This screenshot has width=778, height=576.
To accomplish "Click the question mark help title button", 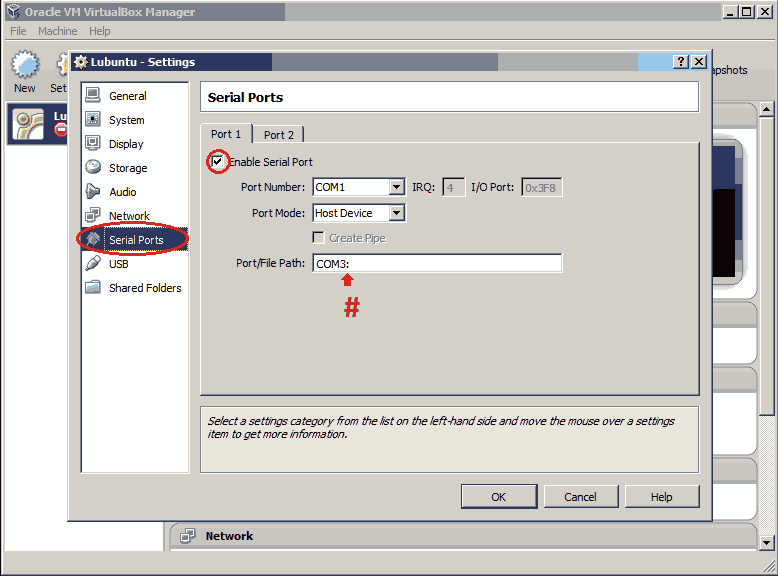I will coord(681,62).
